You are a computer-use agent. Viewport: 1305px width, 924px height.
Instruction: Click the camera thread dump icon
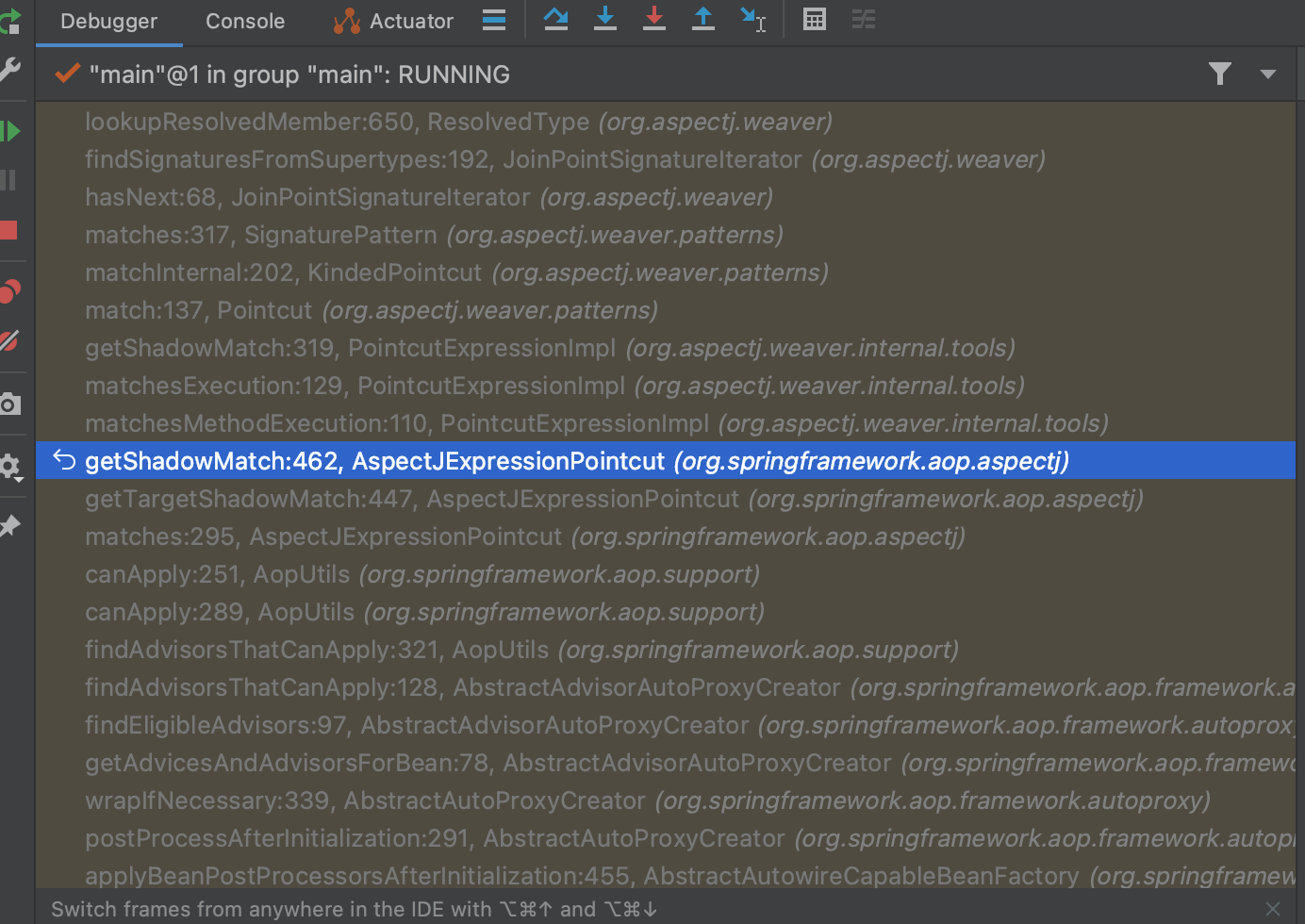pos(10,404)
